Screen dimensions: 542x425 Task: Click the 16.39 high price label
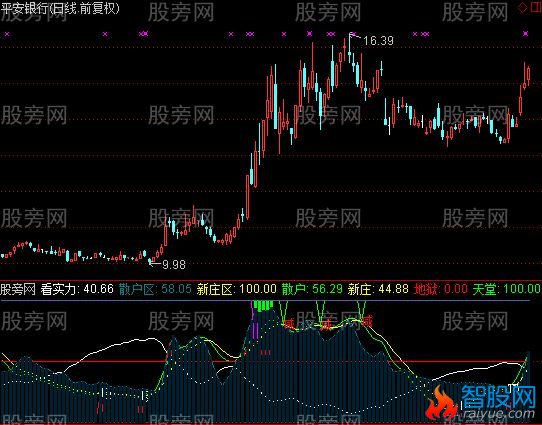click(x=379, y=41)
